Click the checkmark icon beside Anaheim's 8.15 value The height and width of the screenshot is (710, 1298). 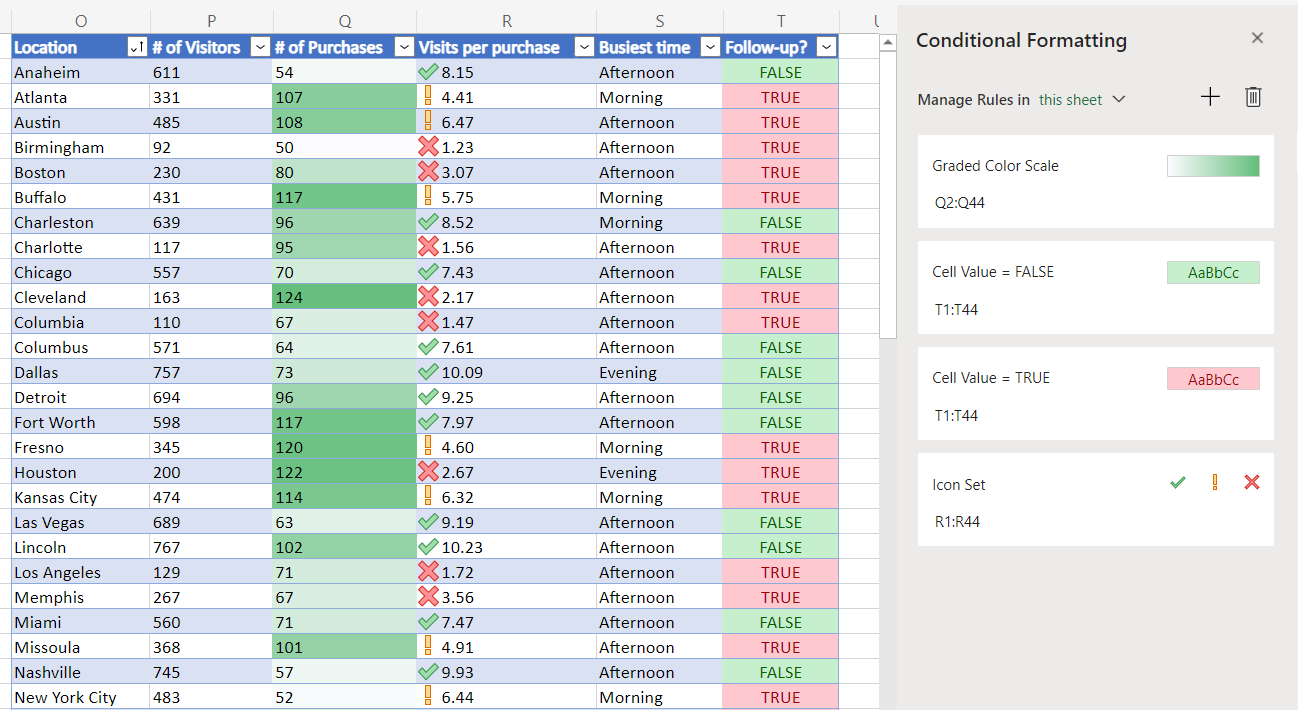point(428,71)
